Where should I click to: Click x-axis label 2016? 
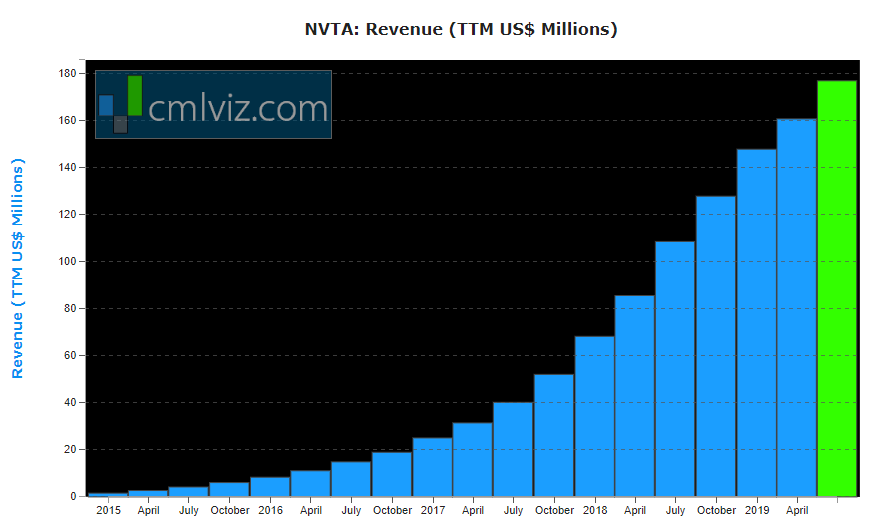pyautogui.click(x=270, y=510)
